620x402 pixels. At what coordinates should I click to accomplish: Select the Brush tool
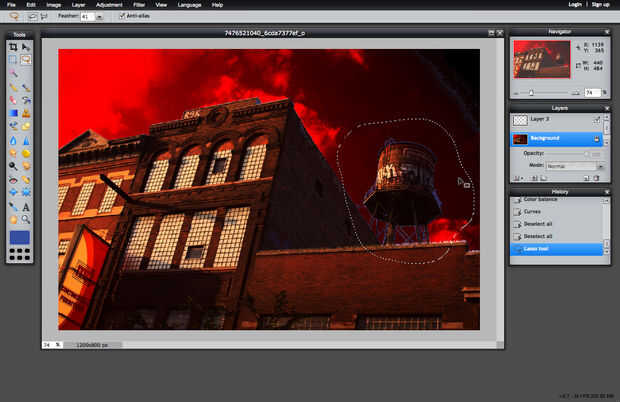pos(26,87)
